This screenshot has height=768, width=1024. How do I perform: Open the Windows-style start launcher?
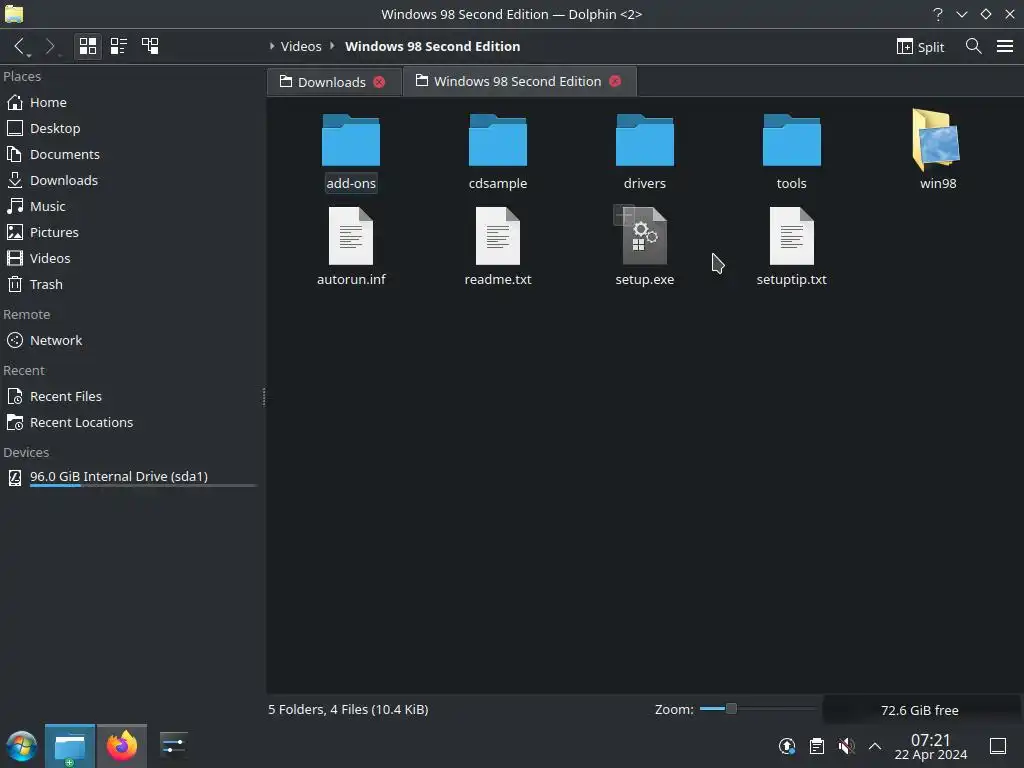[x=22, y=746]
